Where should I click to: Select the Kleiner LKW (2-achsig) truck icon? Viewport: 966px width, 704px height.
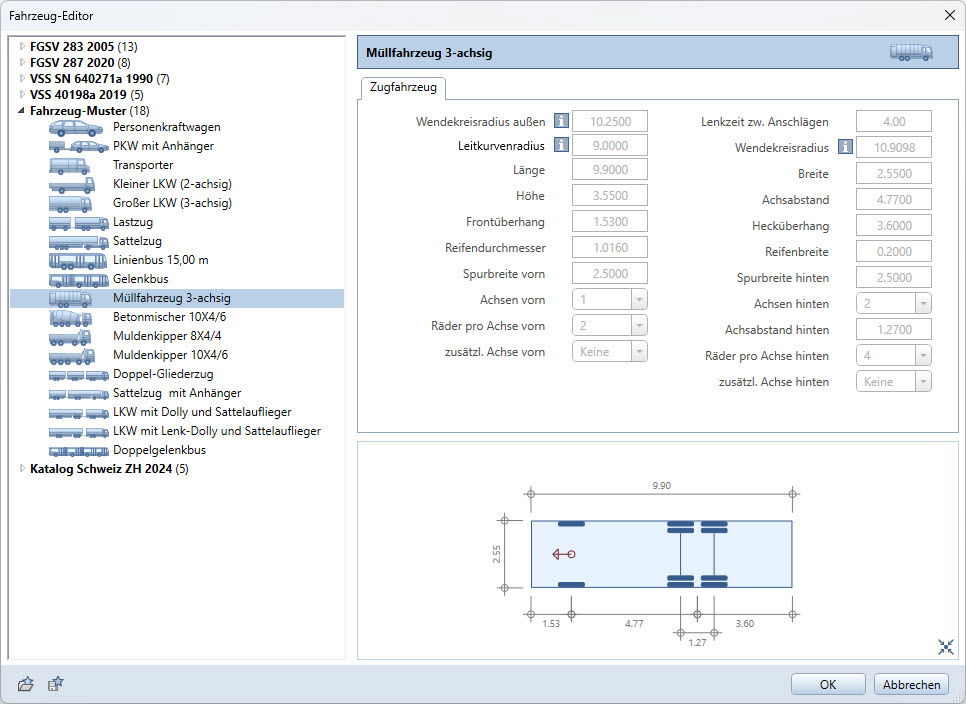pos(72,184)
